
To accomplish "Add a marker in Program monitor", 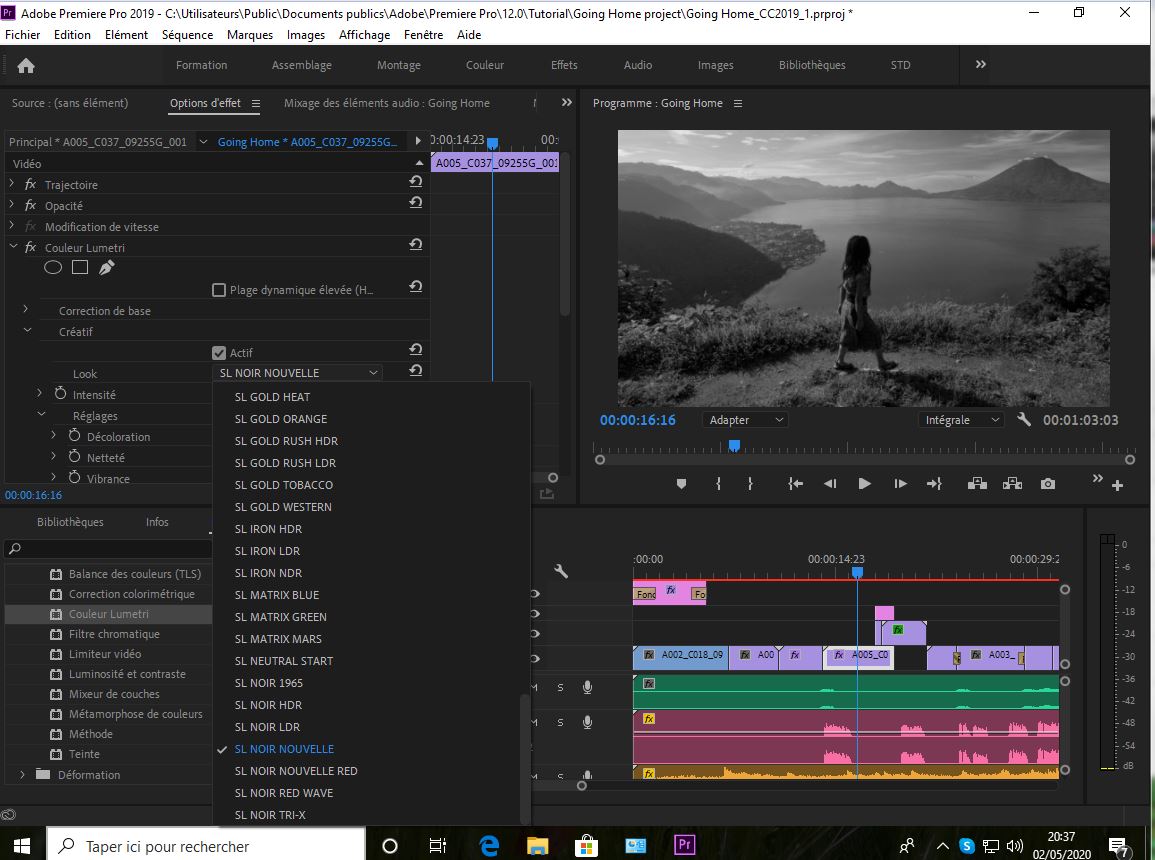I will 681,484.
